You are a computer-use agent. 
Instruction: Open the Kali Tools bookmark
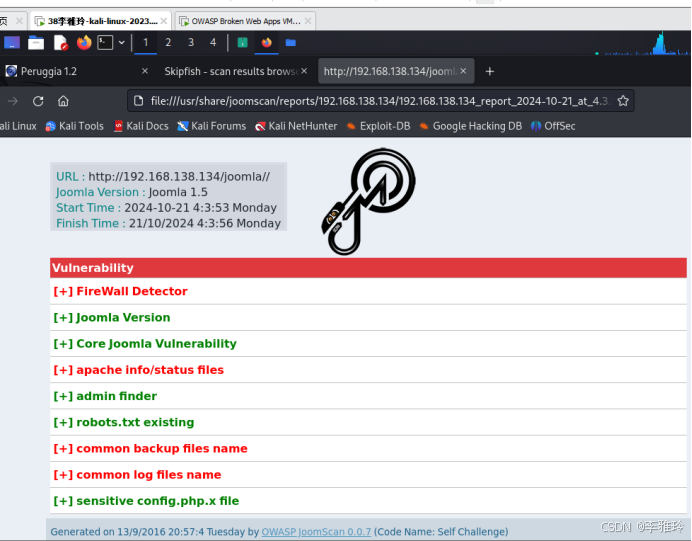point(75,126)
